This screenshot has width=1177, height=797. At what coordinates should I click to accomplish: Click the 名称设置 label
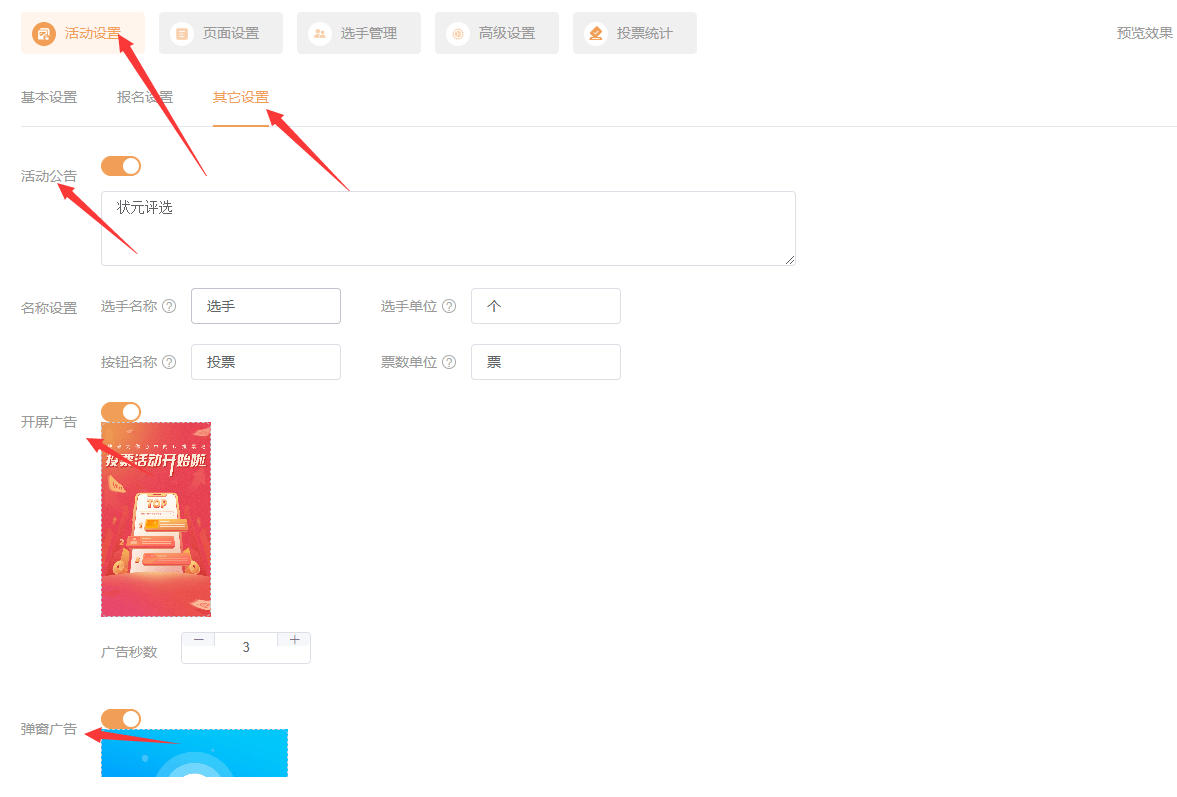[x=49, y=308]
